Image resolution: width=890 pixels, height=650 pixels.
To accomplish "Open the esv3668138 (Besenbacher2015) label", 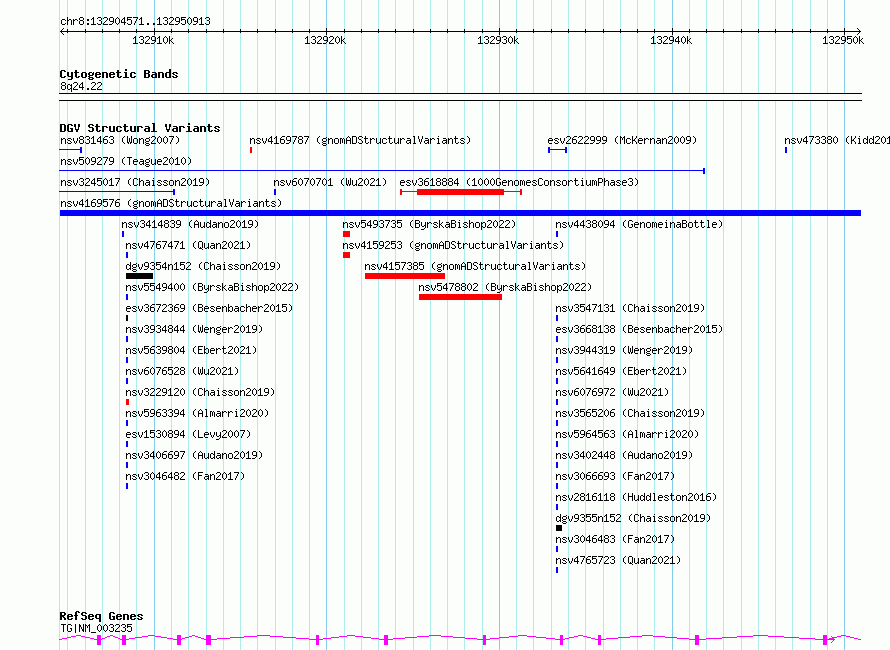I will pos(639,329).
